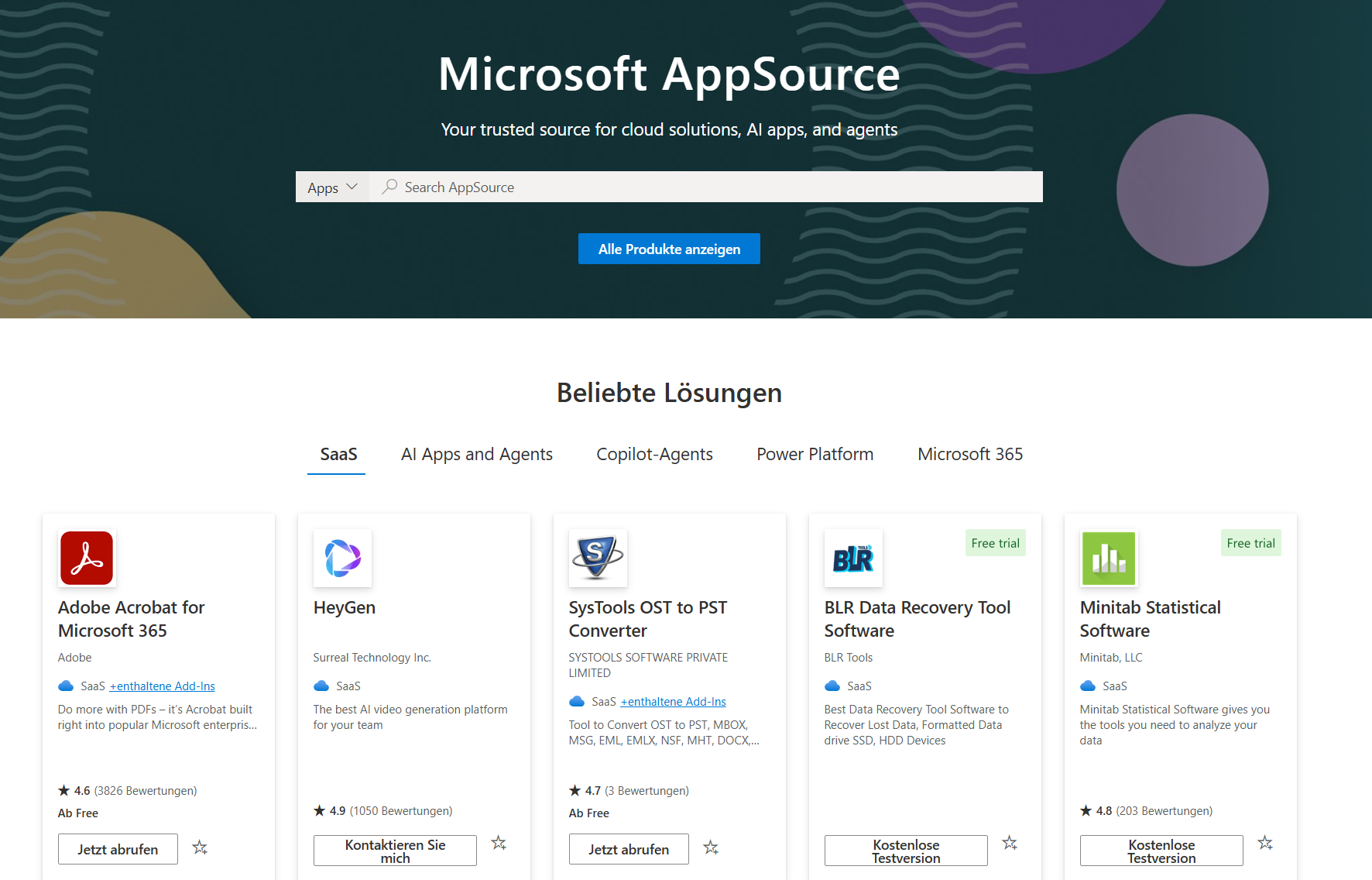Favorite Minitab Statistical Software star
1372x880 pixels.
[x=1265, y=843]
